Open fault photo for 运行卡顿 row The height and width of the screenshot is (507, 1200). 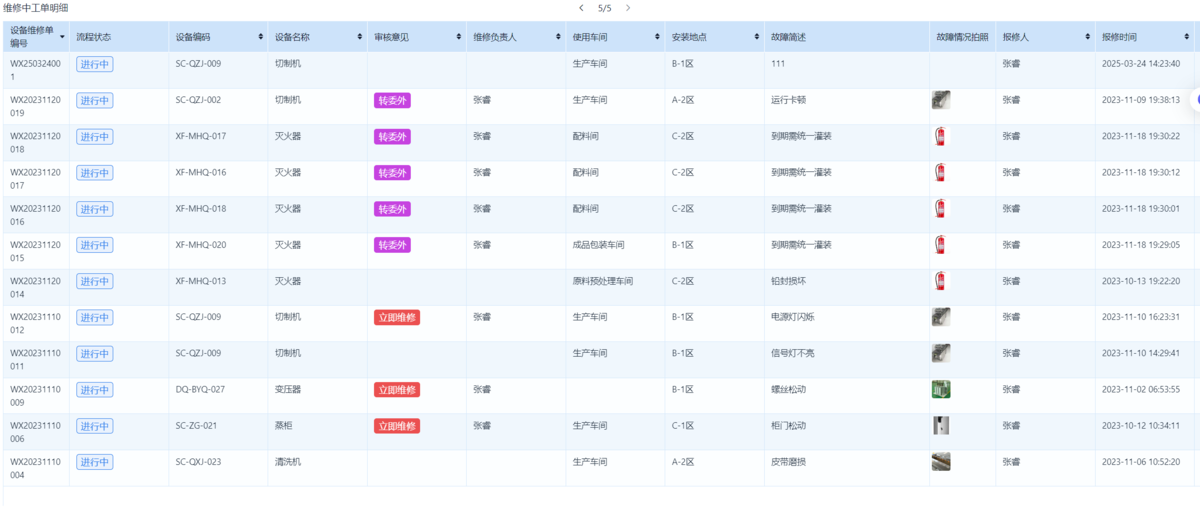(x=941, y=100)
